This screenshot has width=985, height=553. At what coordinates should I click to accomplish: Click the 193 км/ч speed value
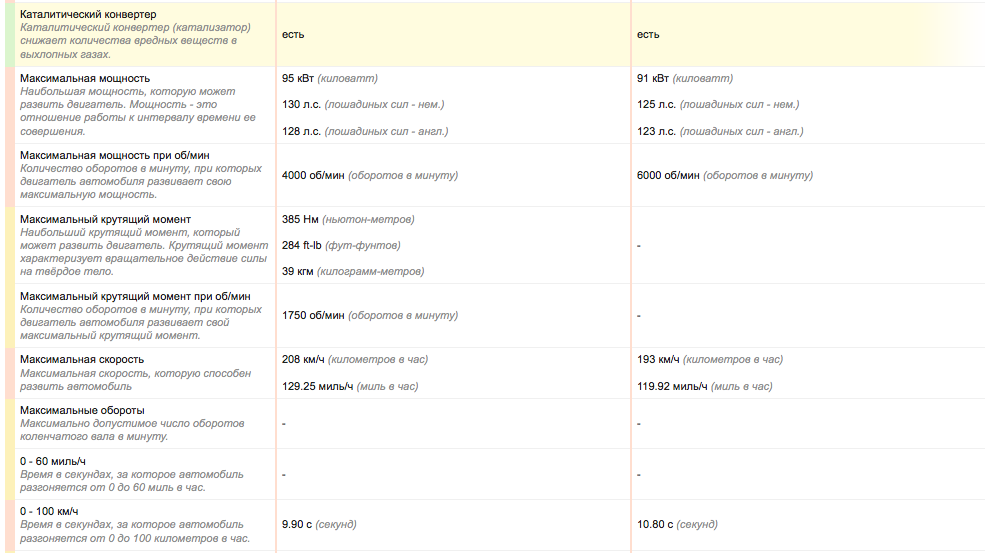click(x=658, y=359)
